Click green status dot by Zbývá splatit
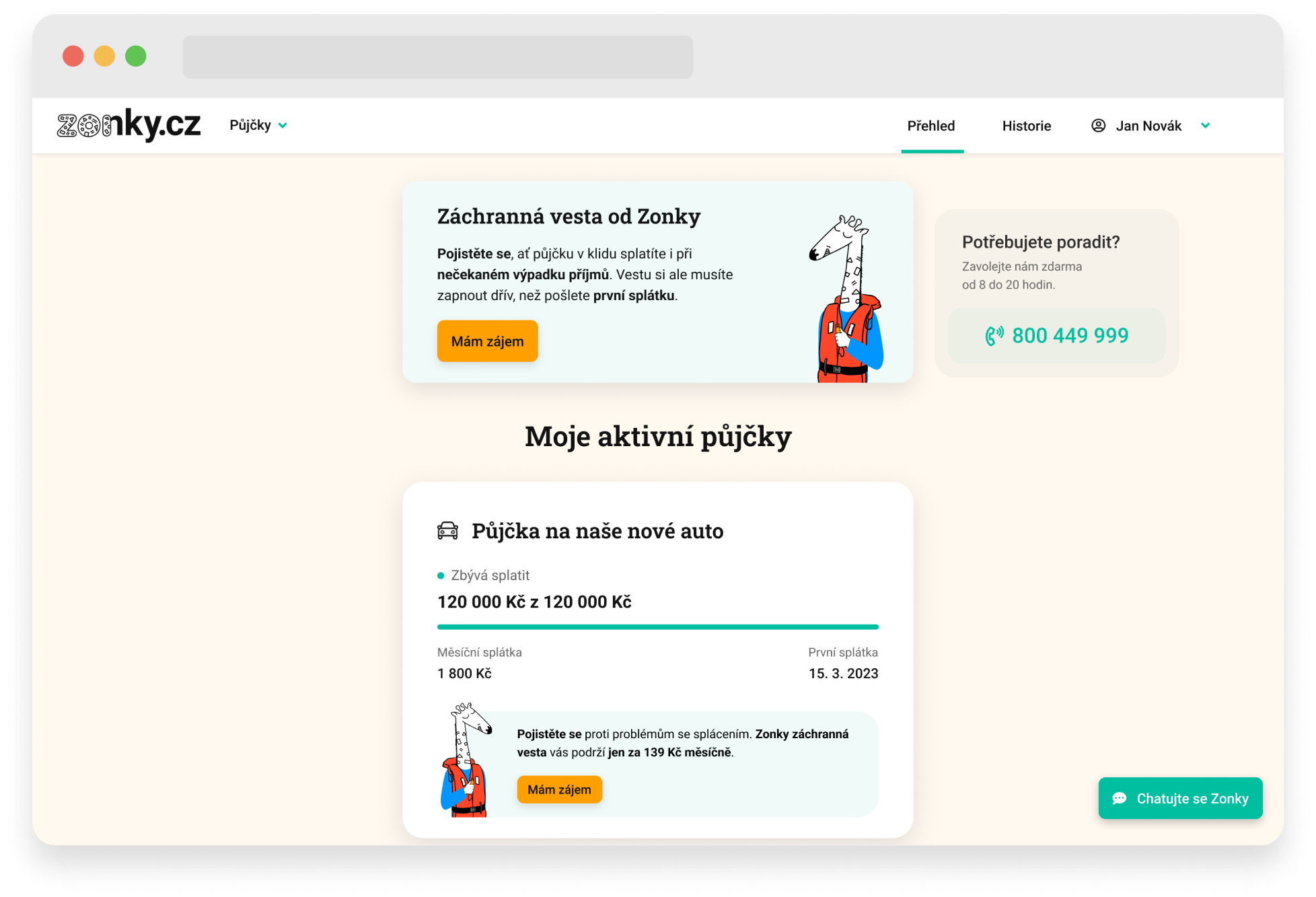The width and height of the screenshot is (1316, 897). [441, 575]
